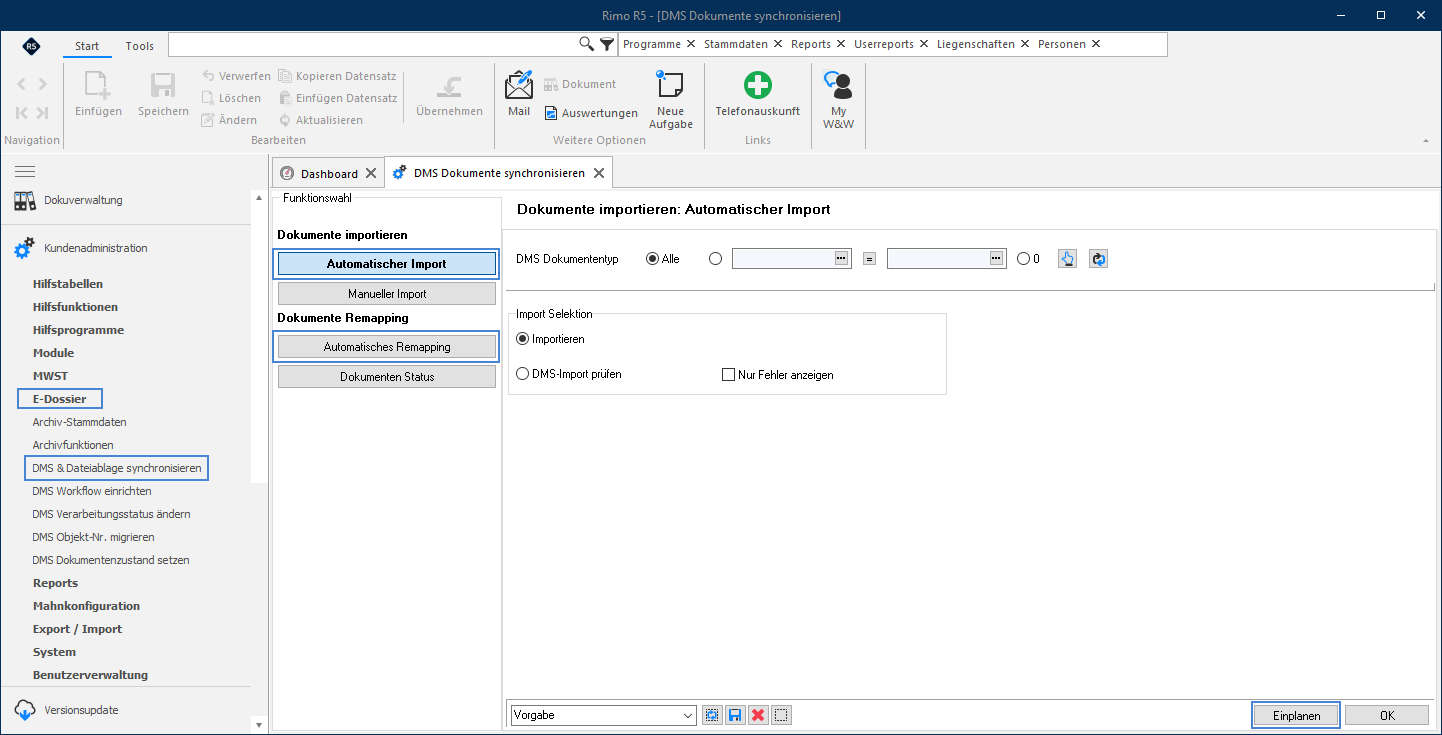Click the Dokument ribbon item
The height and width of the screenshot is (735, 1442).
coord(580,84)
